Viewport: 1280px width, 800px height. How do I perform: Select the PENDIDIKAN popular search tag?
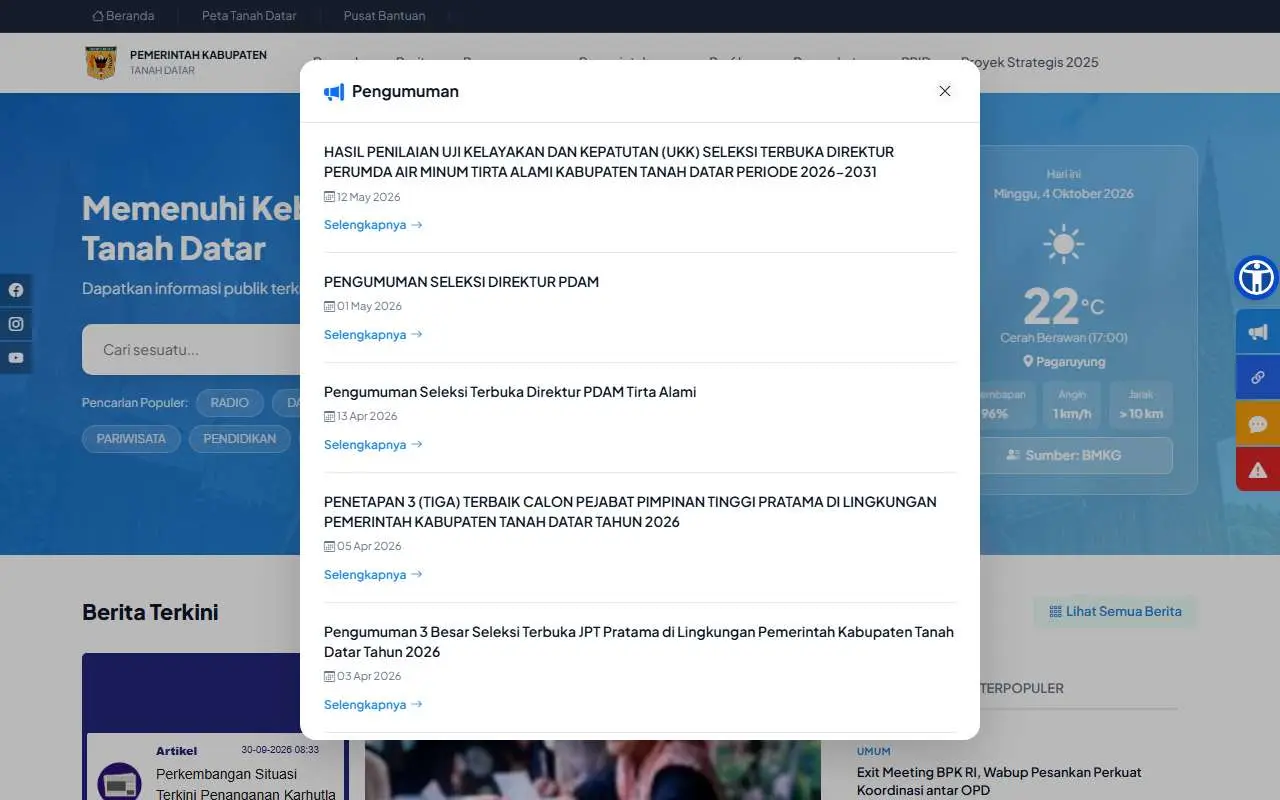pyautogui.click(x=240, y=439)
